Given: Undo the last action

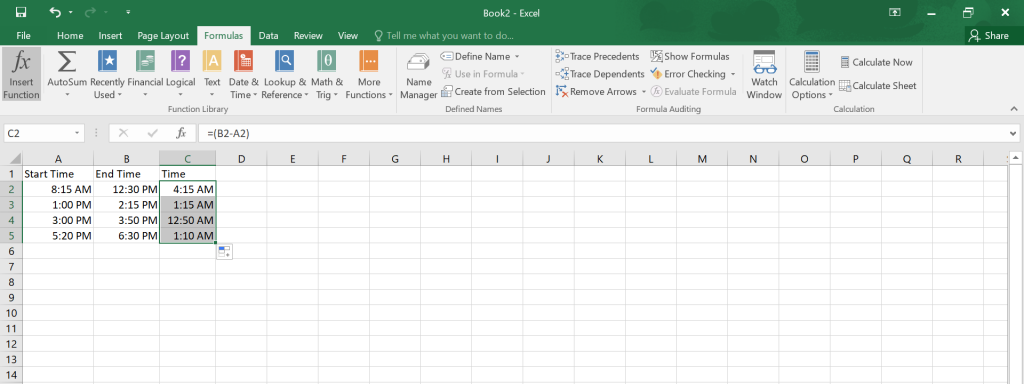Looking at the screenshot, I should (56, 12).
